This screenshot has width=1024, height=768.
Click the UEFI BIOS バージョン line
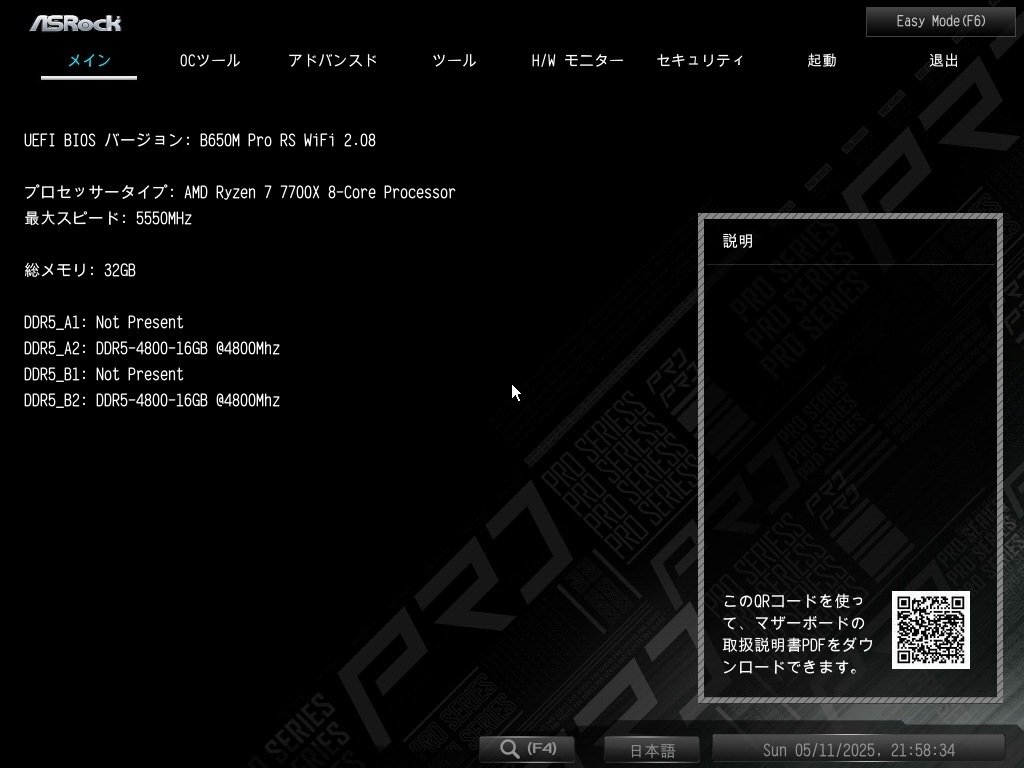(x=200, y=140)
